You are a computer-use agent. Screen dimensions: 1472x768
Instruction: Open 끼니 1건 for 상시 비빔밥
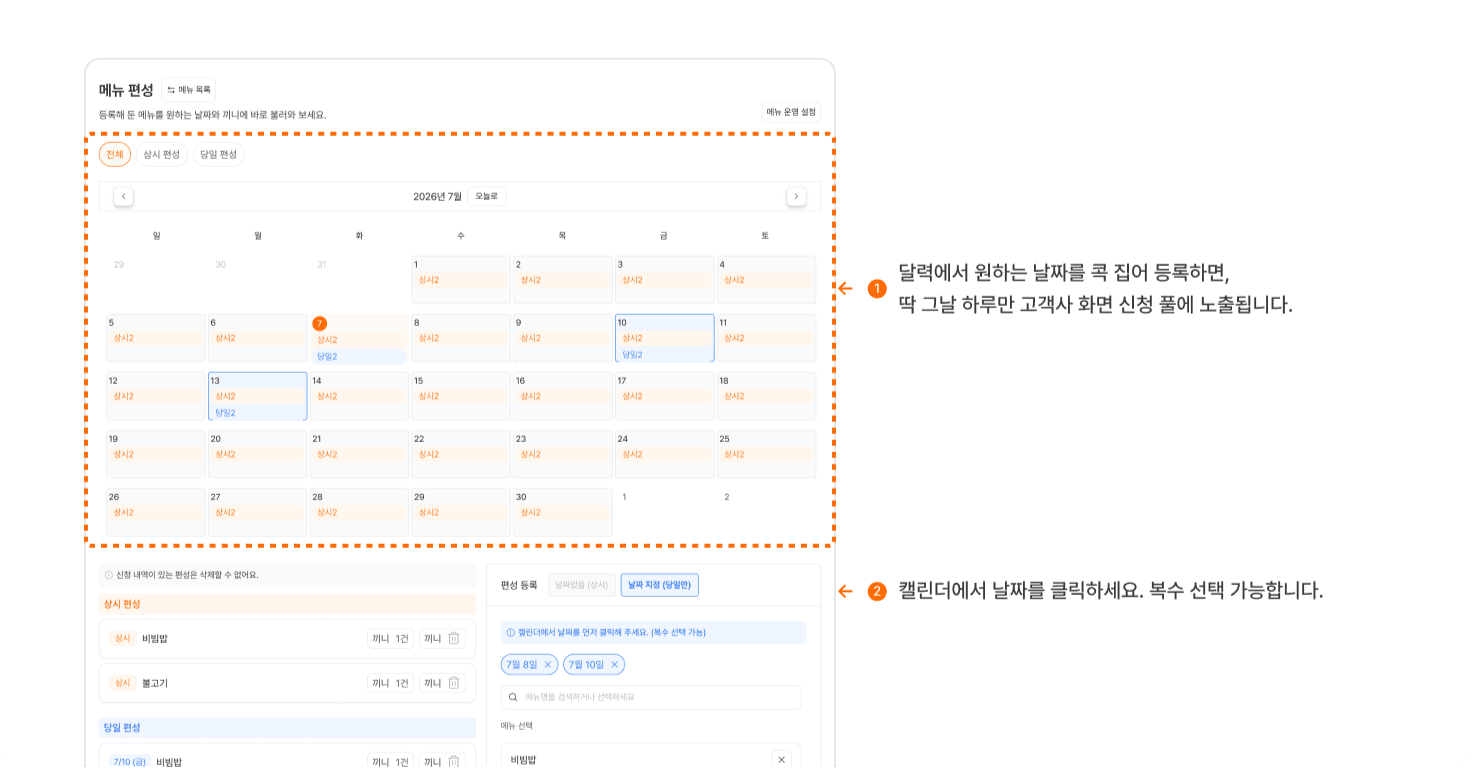point(390,638)
